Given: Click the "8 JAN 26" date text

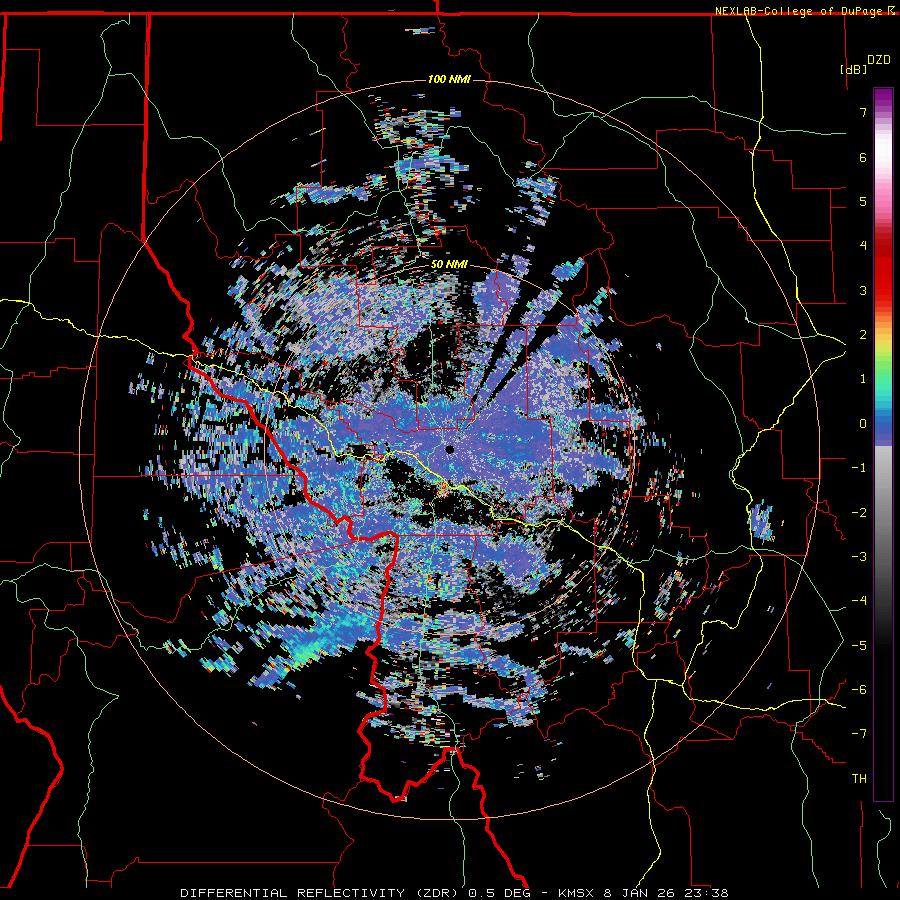Looking at the screenshot, I should click(639, 893).
